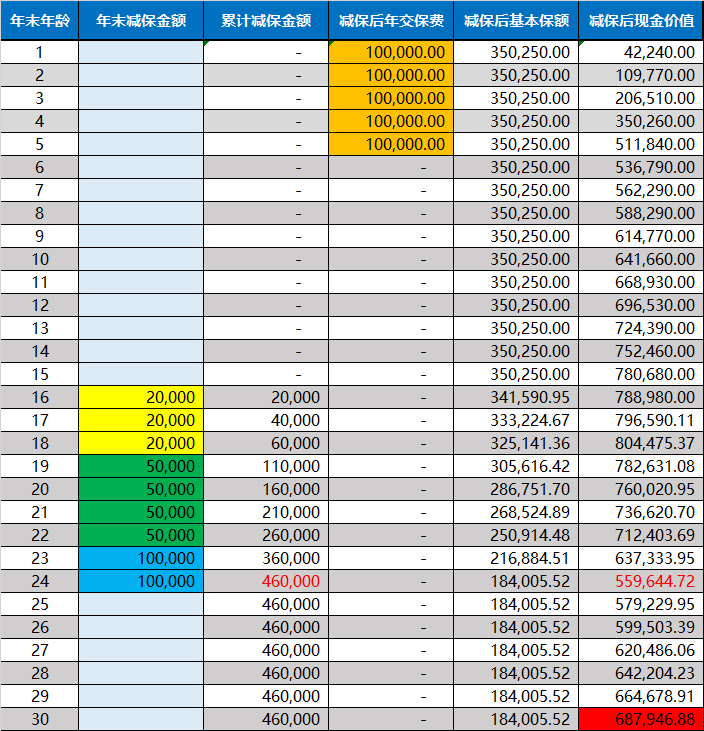Select the 减保后年交保费 column header
704x731 pixels.
coord(391,21)
